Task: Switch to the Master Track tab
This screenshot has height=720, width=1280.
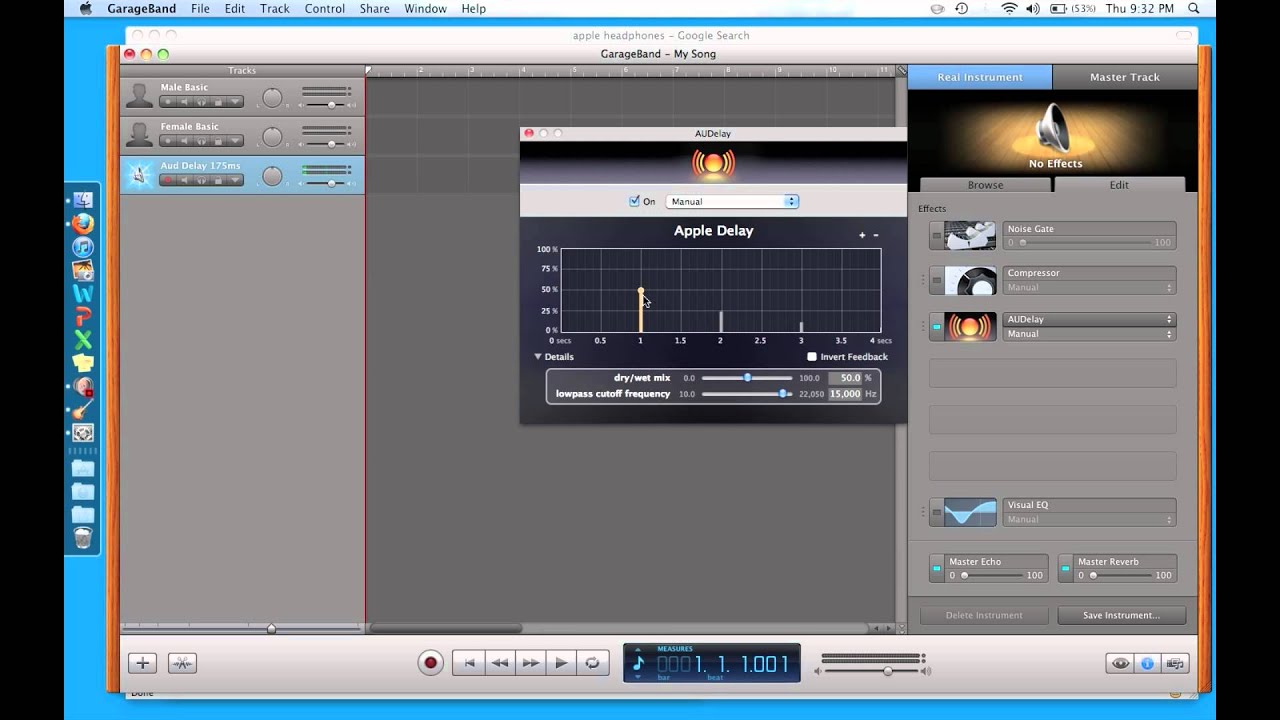Action: [1125, 77]
